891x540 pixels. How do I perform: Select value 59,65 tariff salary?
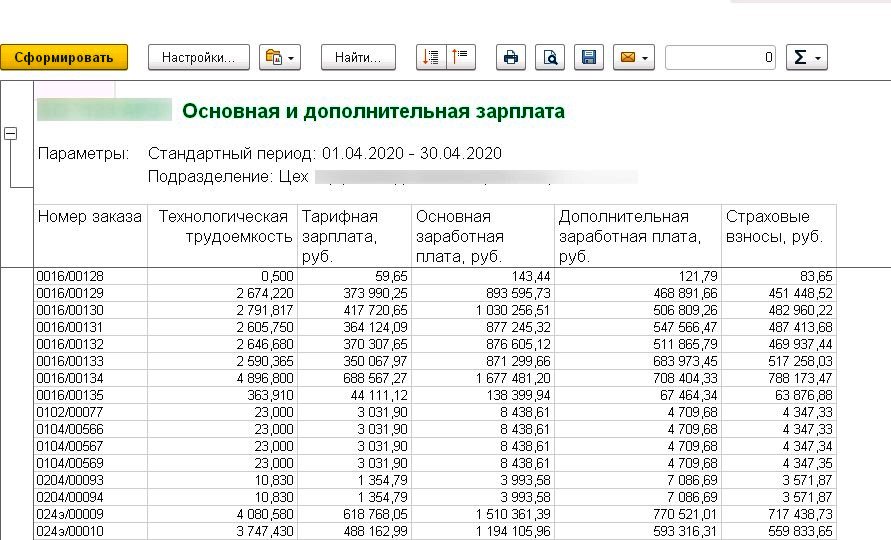click(x=355, y=276)
